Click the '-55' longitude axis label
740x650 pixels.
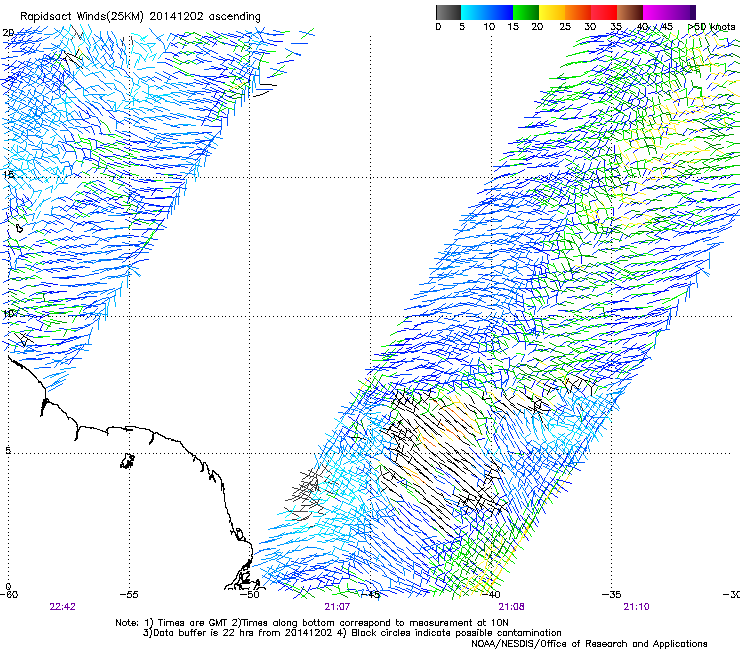tap(129, 594)
